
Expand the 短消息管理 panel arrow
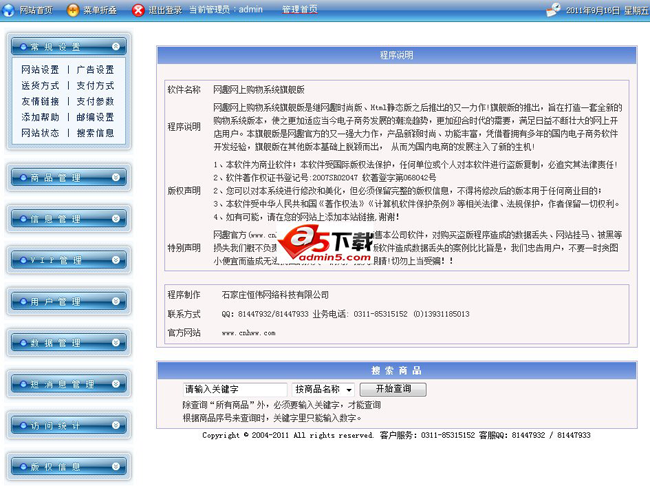coord(116,384)
